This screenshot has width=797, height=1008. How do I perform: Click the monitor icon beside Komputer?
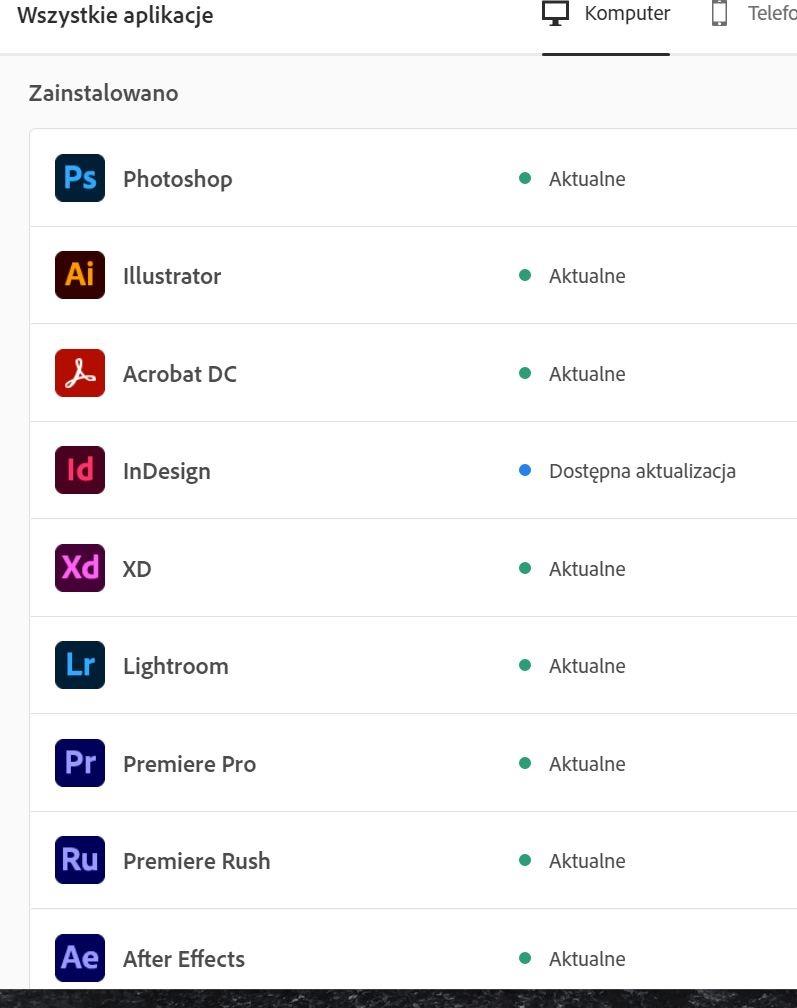pos(555,14)
